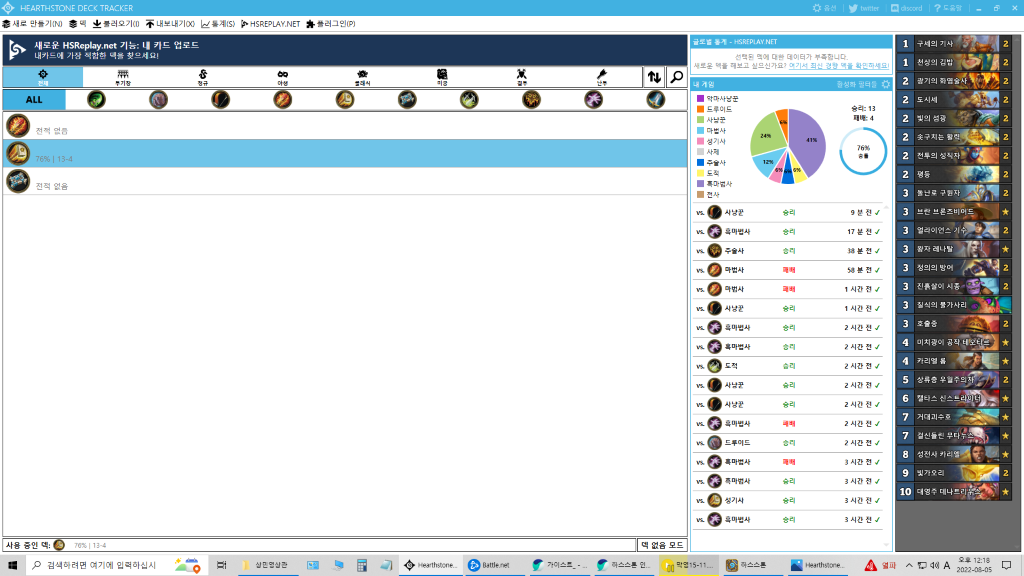The height and width of the screenshot is (576, 1024).
Task: Open deck sort order arrows button
Action: pyautogui.click(x=654, y=77)
